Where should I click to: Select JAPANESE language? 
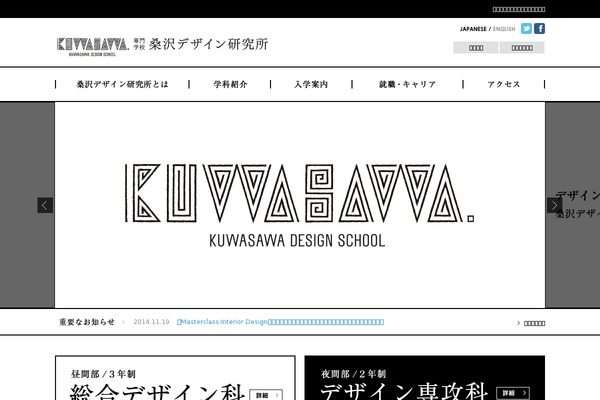tap(473, 29)
